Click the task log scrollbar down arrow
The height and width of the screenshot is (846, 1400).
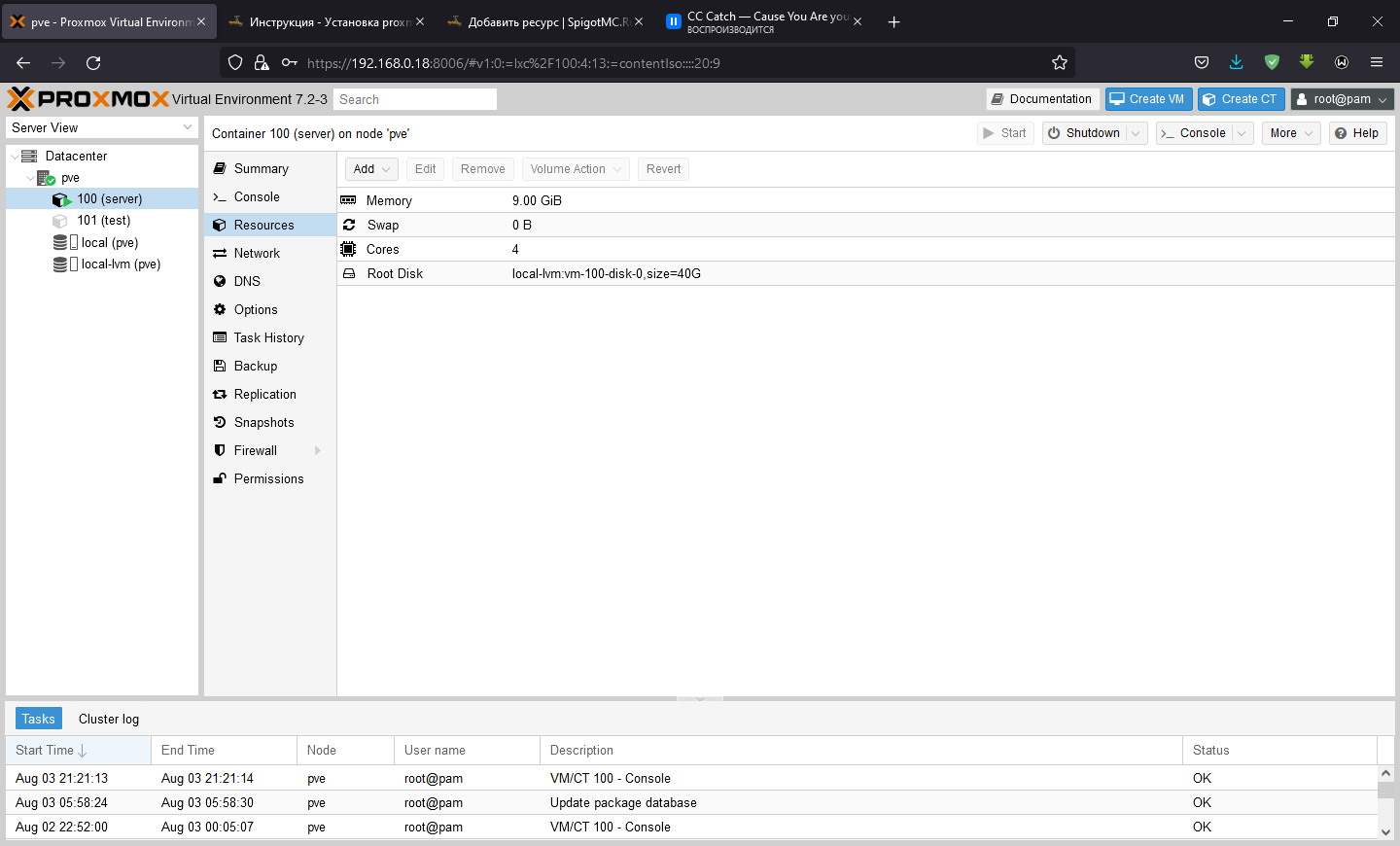click(x=1386, y=832)
